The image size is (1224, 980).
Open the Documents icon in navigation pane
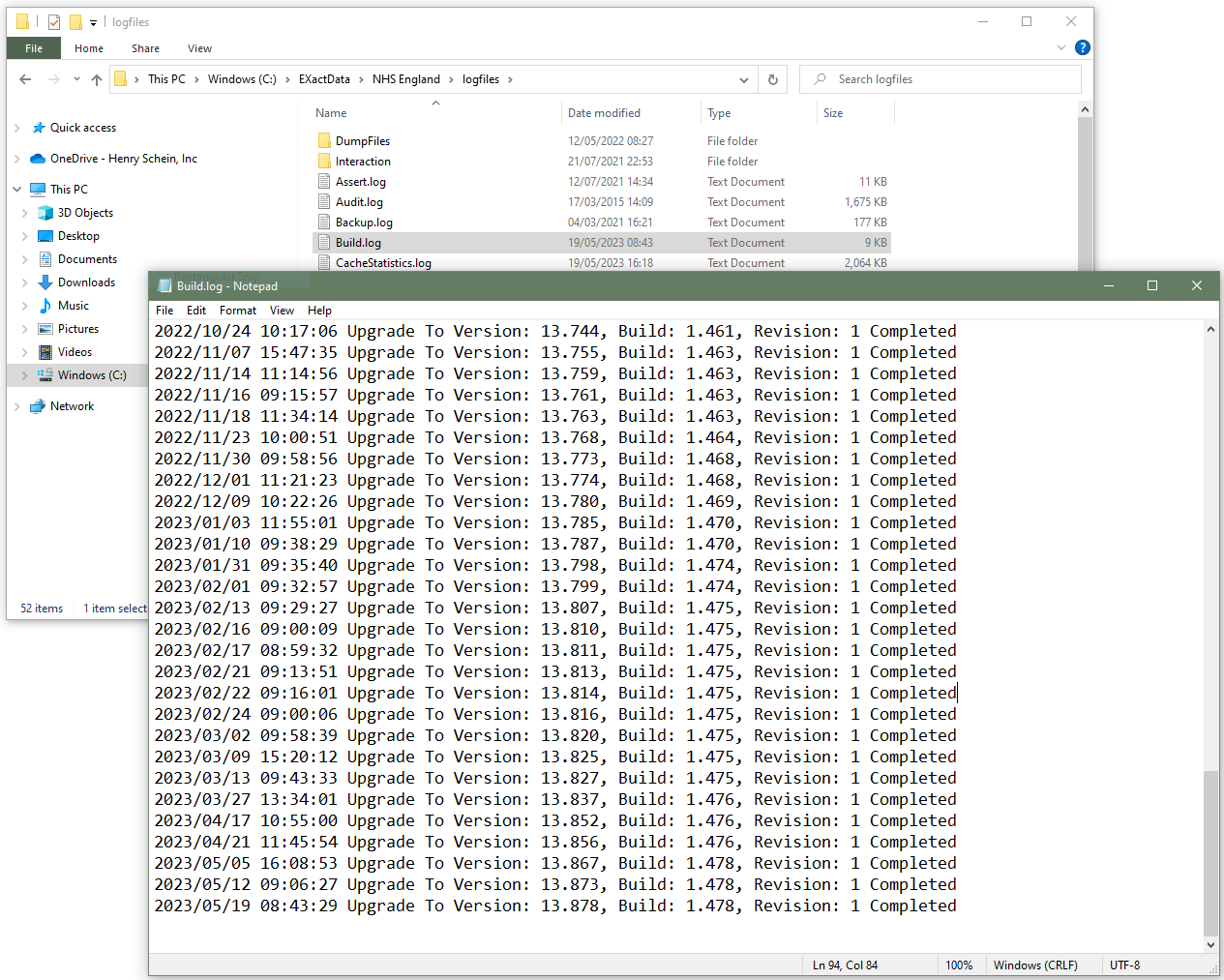(45, 259)
